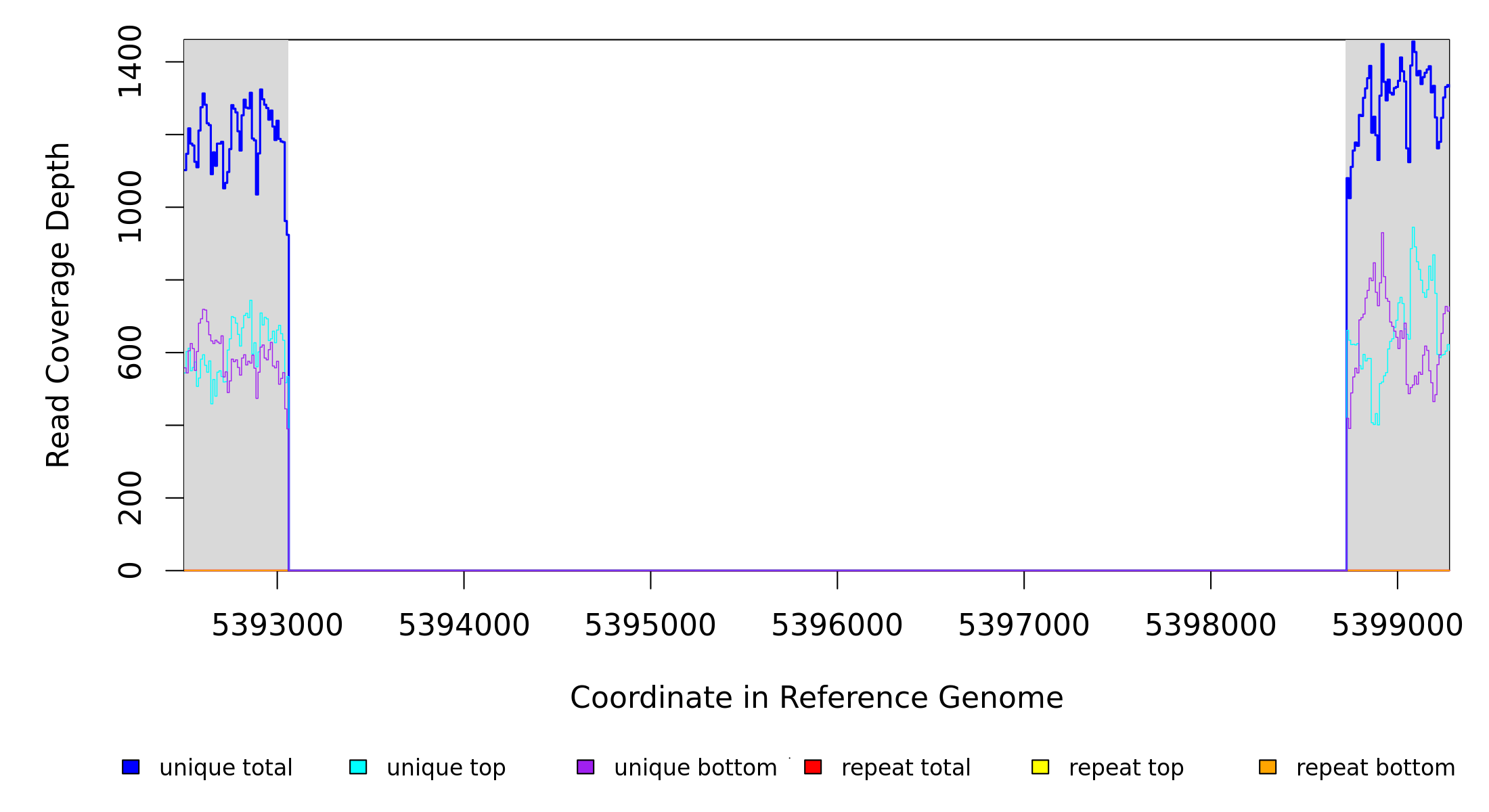The image size is (1489, 812).
Task: Click the 5399000 x-axis tick label
Action: pos(1397,625)
